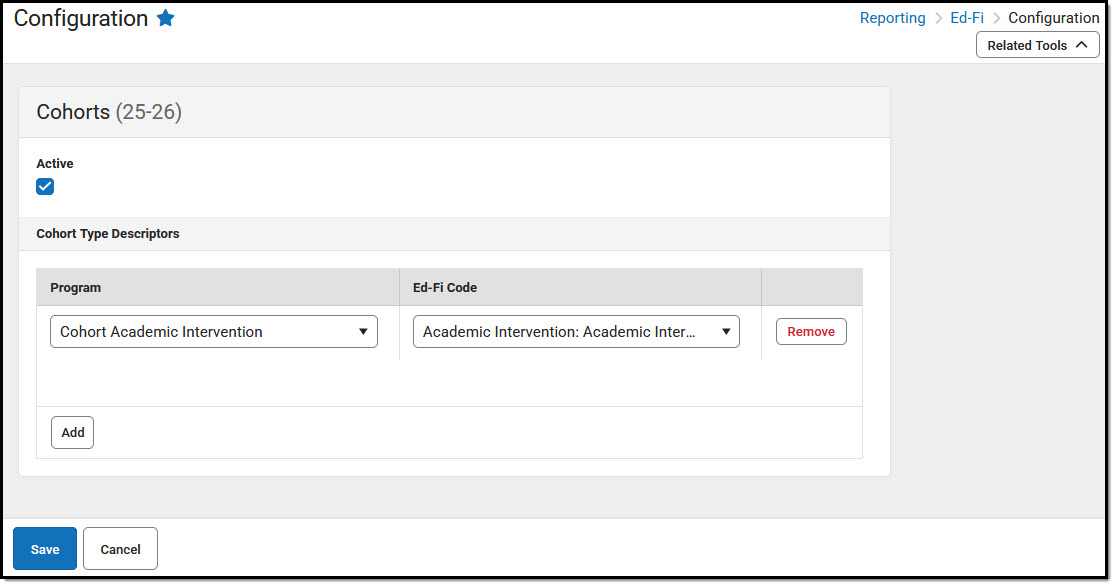
Task: Click the Active field label
Action: 55,164
